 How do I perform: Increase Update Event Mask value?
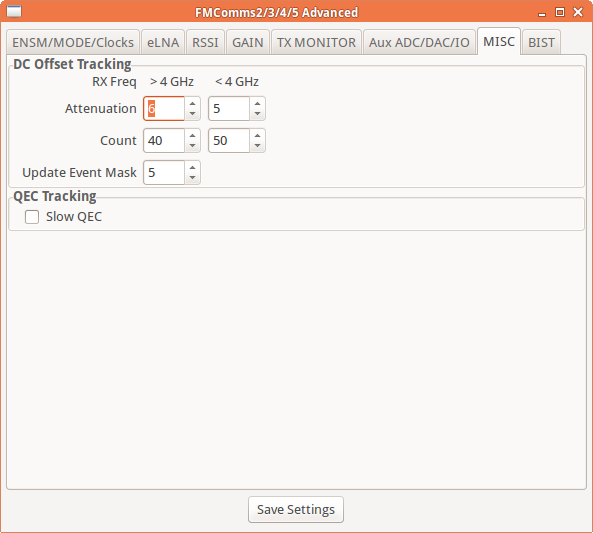(x=192, y=168)
